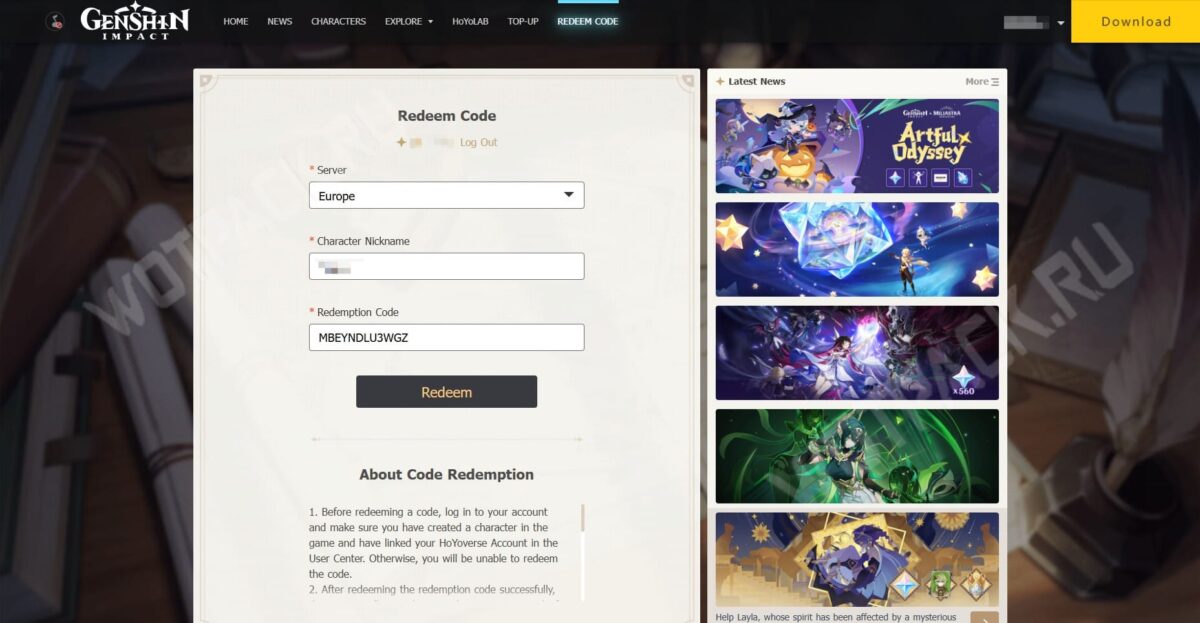Click the Redeem button

coord(446,392)
